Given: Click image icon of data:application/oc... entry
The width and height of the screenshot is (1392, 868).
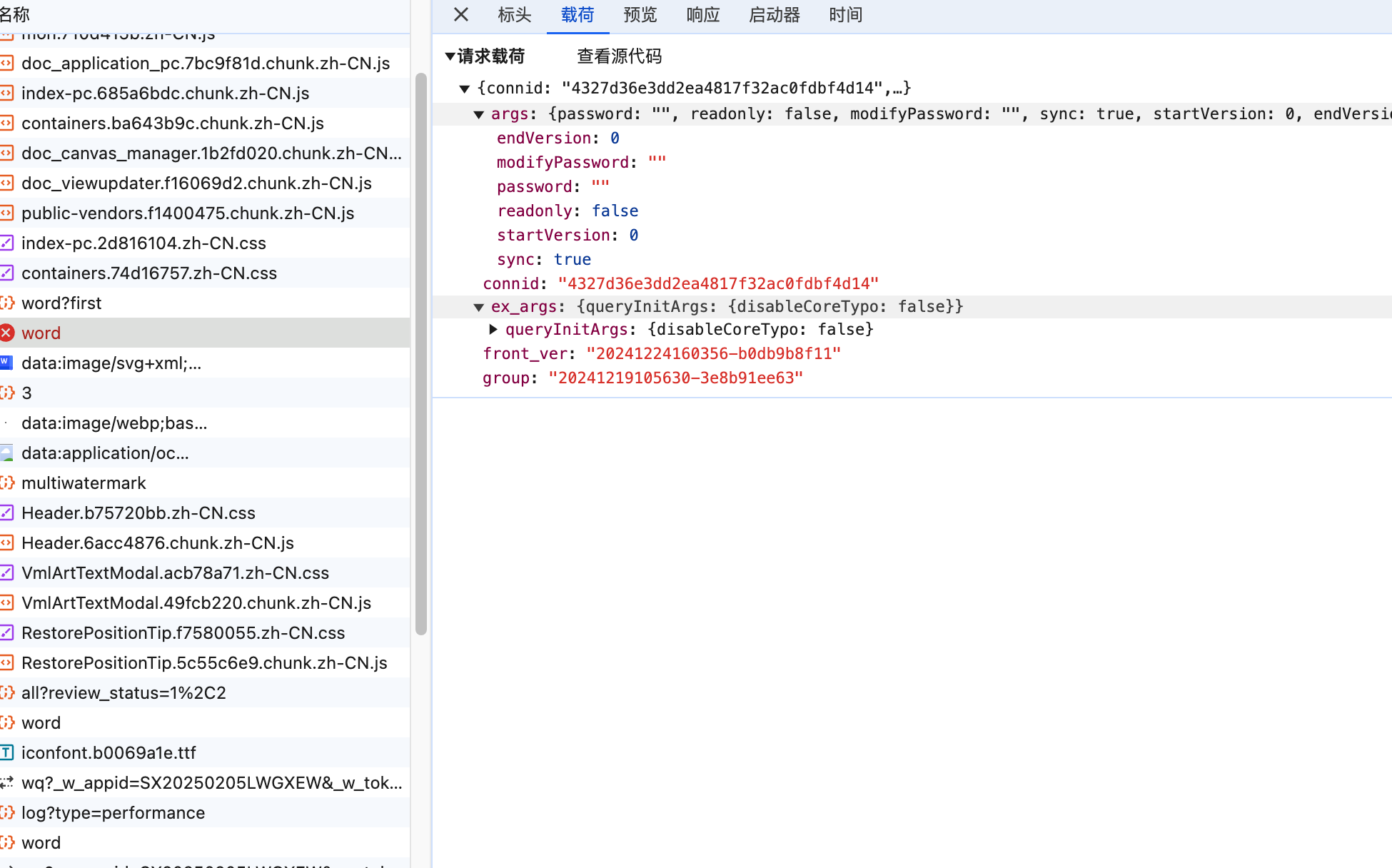Looking at the screenshot, I should coord(7,453).
